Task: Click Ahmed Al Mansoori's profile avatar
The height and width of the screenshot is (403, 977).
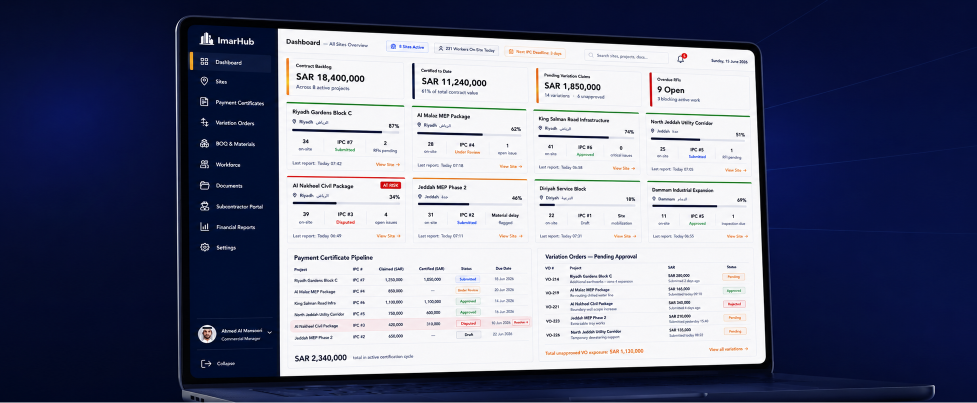Action: (207, 334)
